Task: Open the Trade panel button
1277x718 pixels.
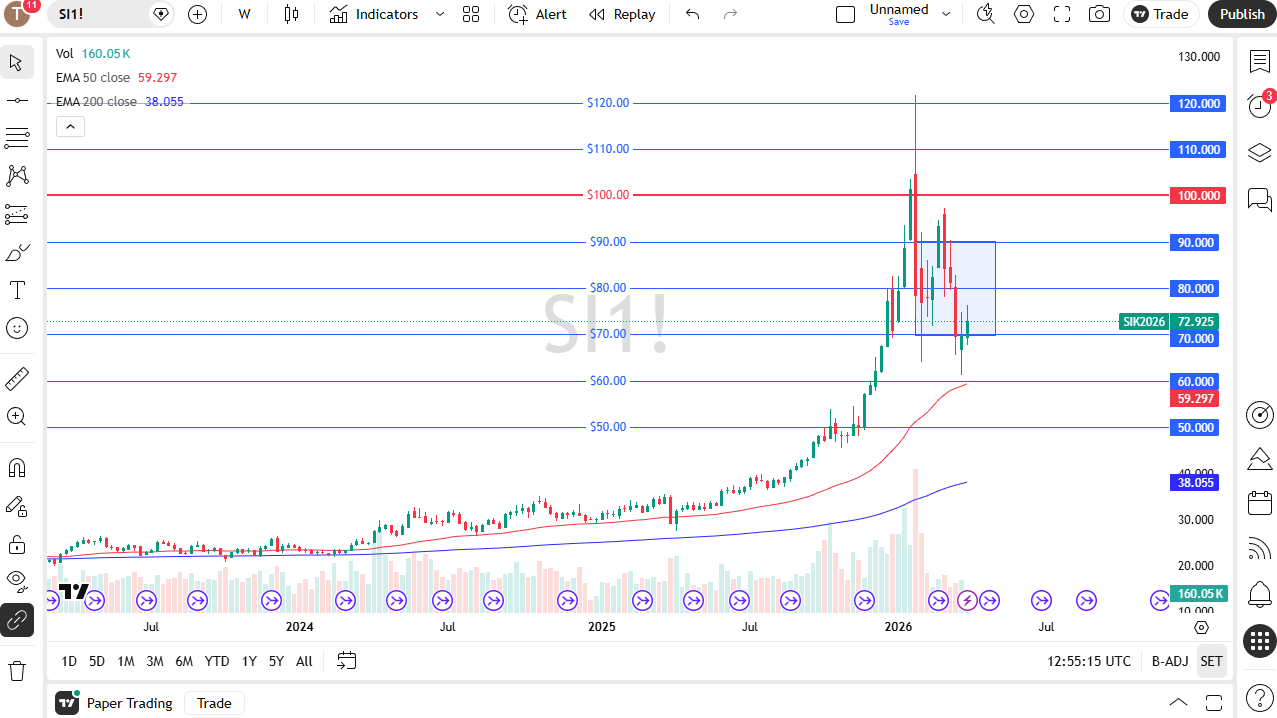Action: [x=1160, y=14]
